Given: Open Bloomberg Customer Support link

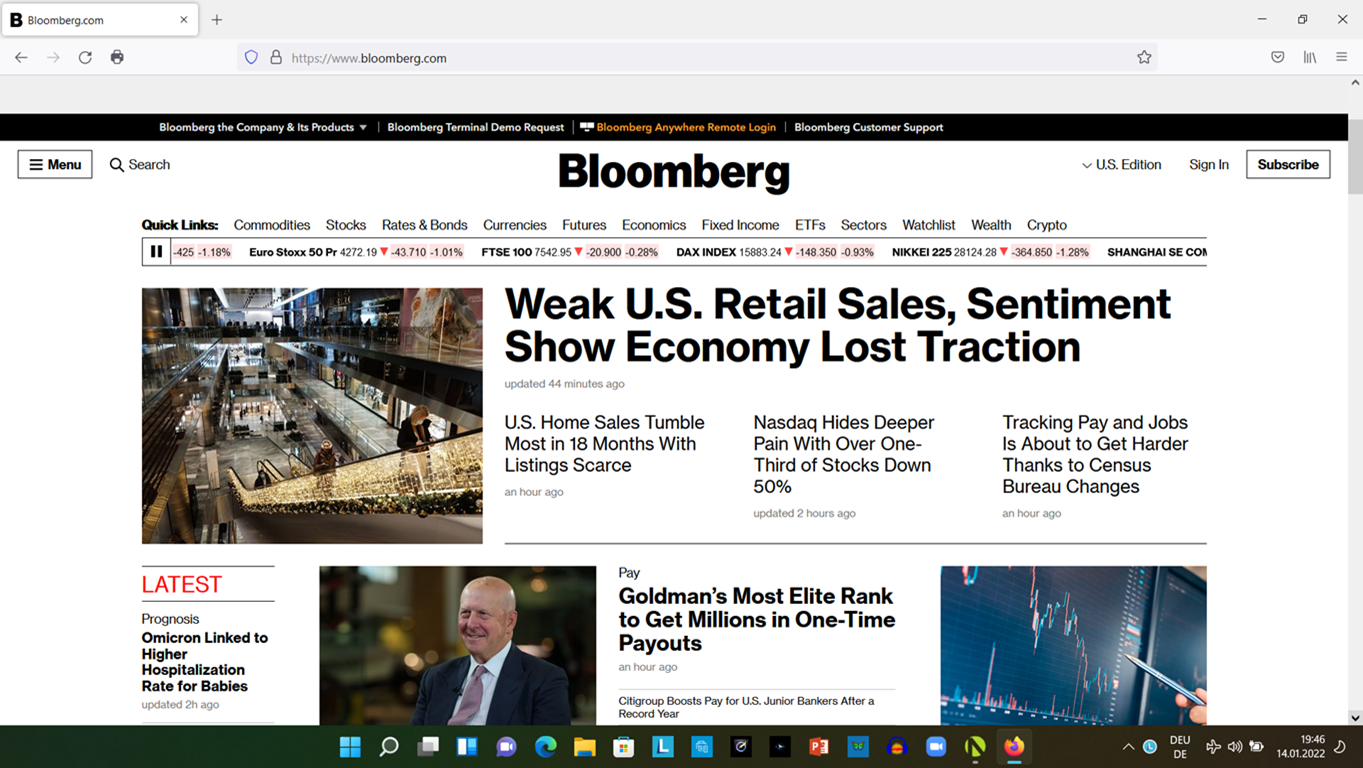Looking at the screenshot, I should 869,127.
